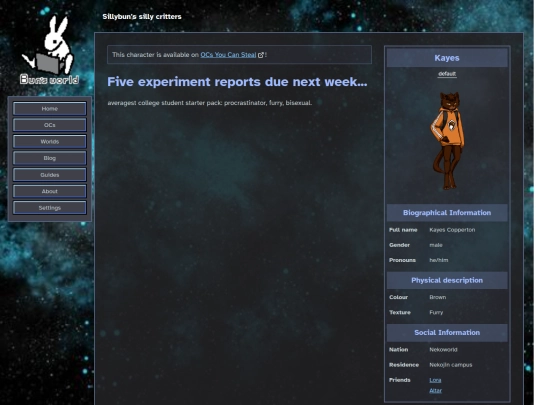This screenshot has height=405, width=540.
Task: Select the 'Brown' colour value
Action: click(x=438, y=297)
